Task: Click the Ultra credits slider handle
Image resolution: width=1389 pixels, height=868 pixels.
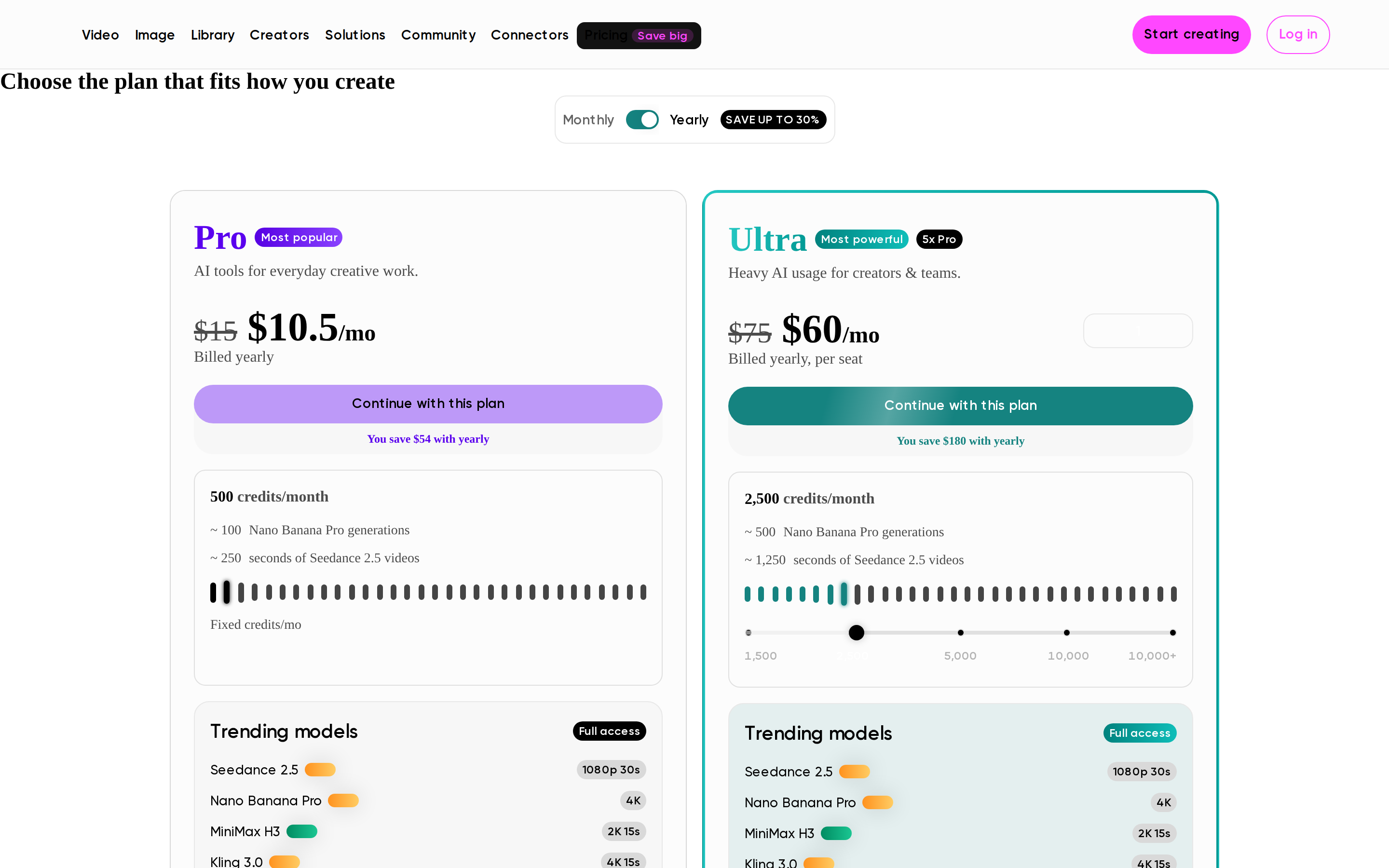Action: [x=856, y=633]
